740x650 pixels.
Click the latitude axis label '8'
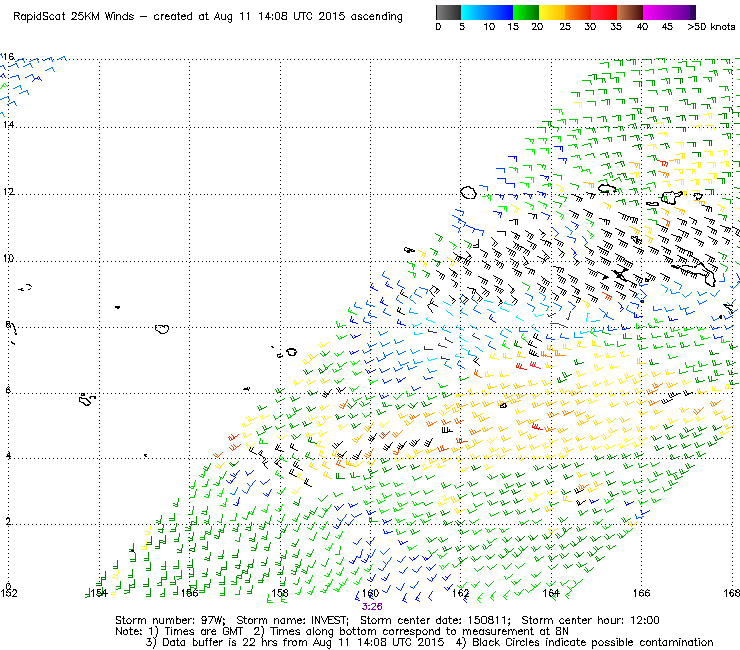(x=8, y=325)
